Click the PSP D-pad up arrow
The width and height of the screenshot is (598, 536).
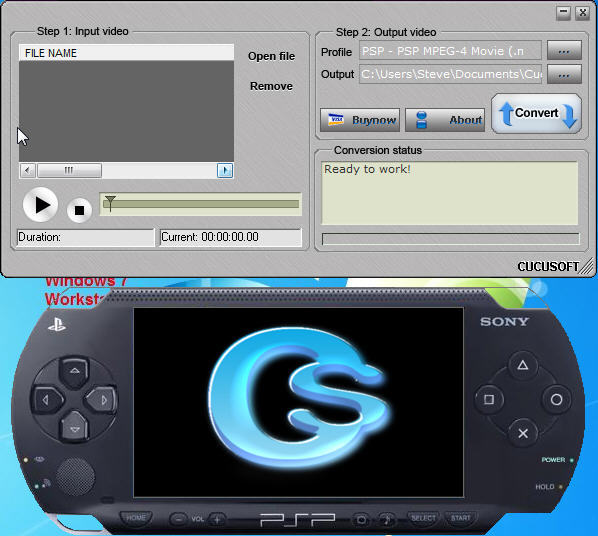tap(74, 371)
